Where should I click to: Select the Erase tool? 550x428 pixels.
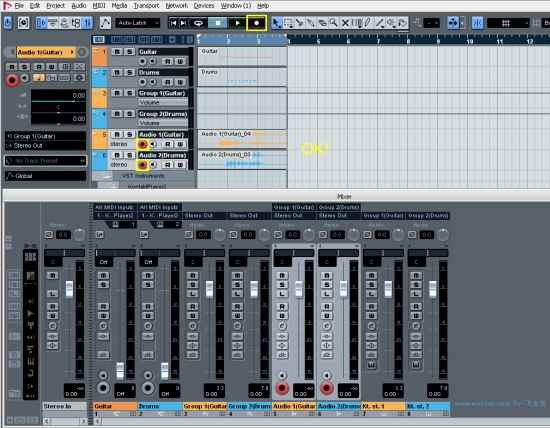pyautogui.click(x=322, y=23)
